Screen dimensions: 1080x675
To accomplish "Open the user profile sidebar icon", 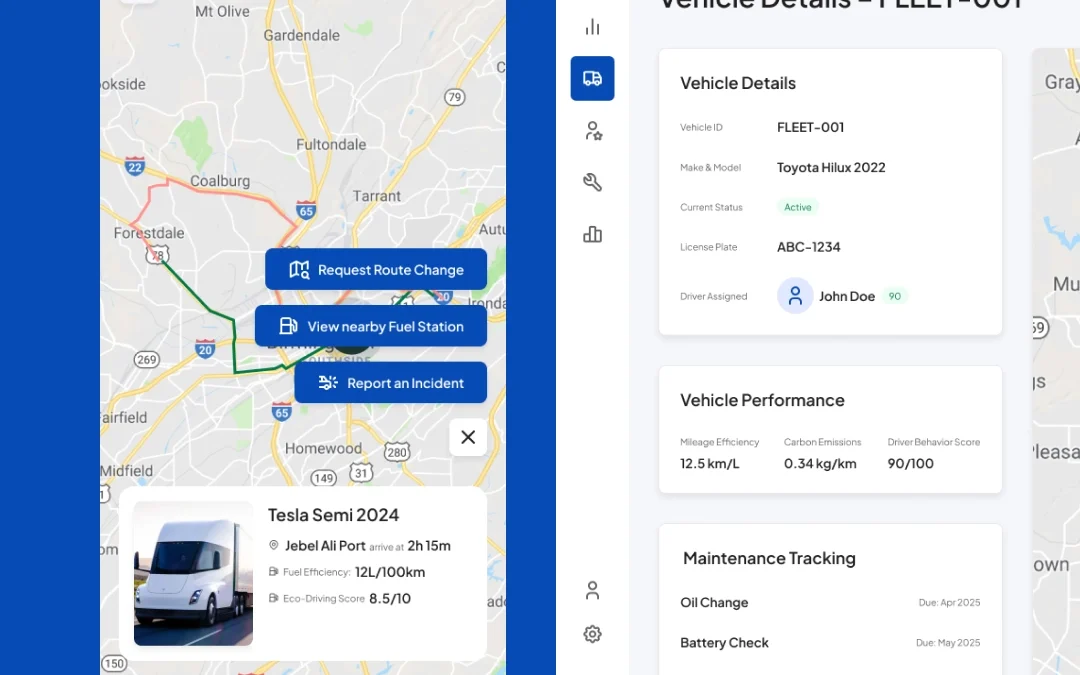I will pyautogui.click(x=592, y=590).
